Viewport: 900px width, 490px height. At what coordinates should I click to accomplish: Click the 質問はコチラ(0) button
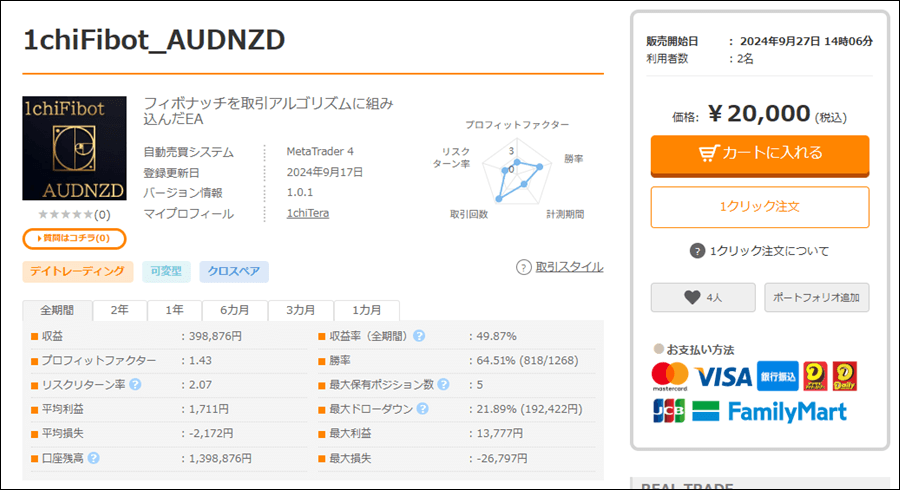pyautogui.click(x=75, y=238)
